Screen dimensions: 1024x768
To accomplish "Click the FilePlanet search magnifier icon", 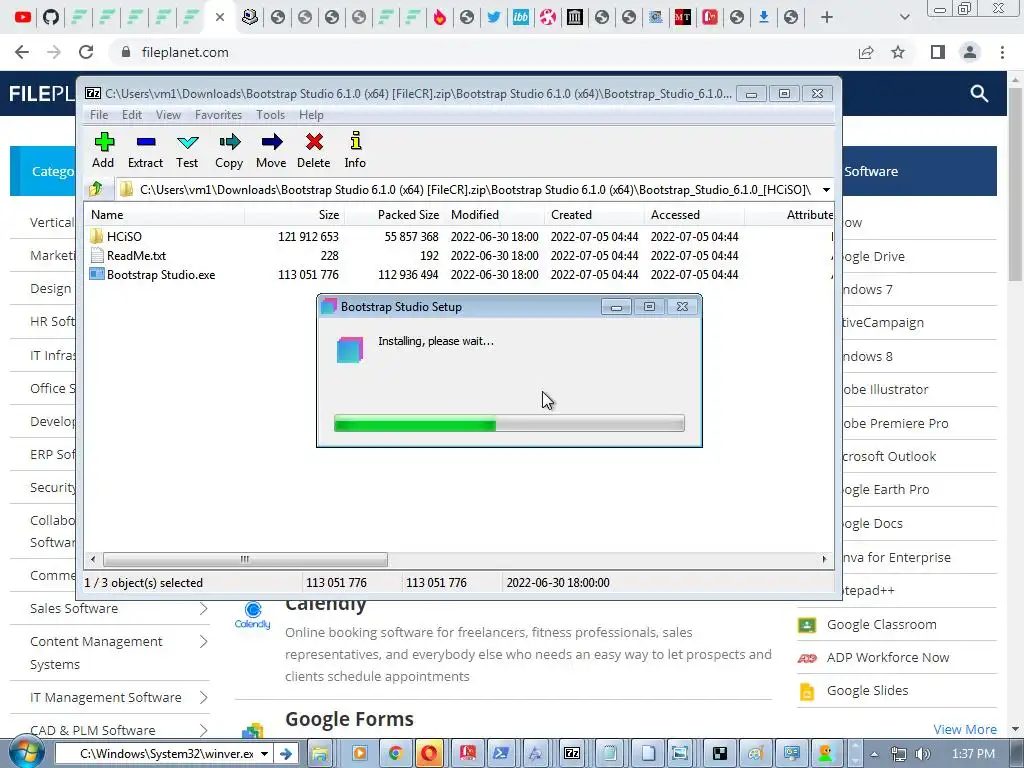I will [979, 93].
